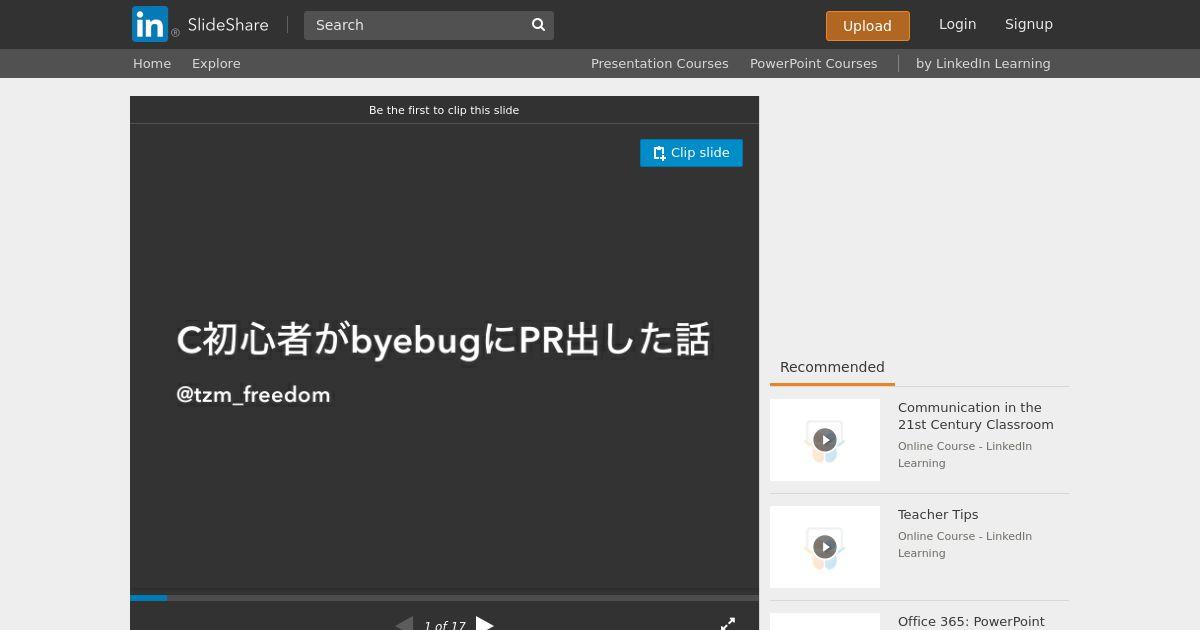
Task: Click the 'Be the first to clip this slide' text
Action: (x=444, y=110)
